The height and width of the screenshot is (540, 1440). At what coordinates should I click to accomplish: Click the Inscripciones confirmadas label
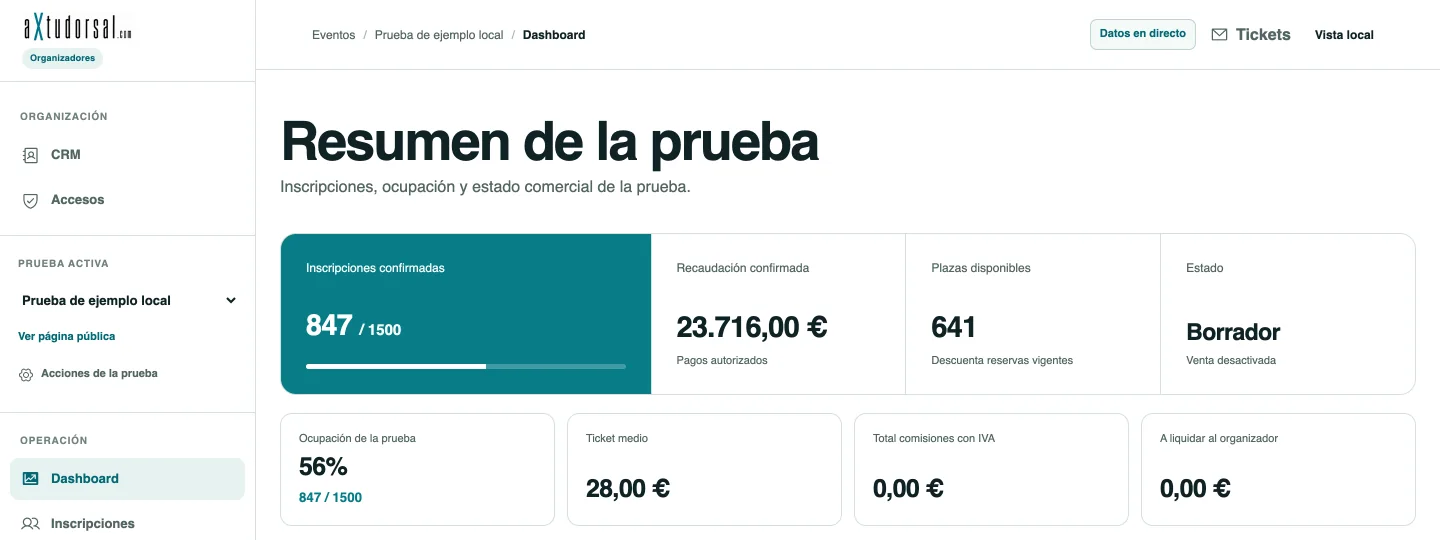[375, 268]
